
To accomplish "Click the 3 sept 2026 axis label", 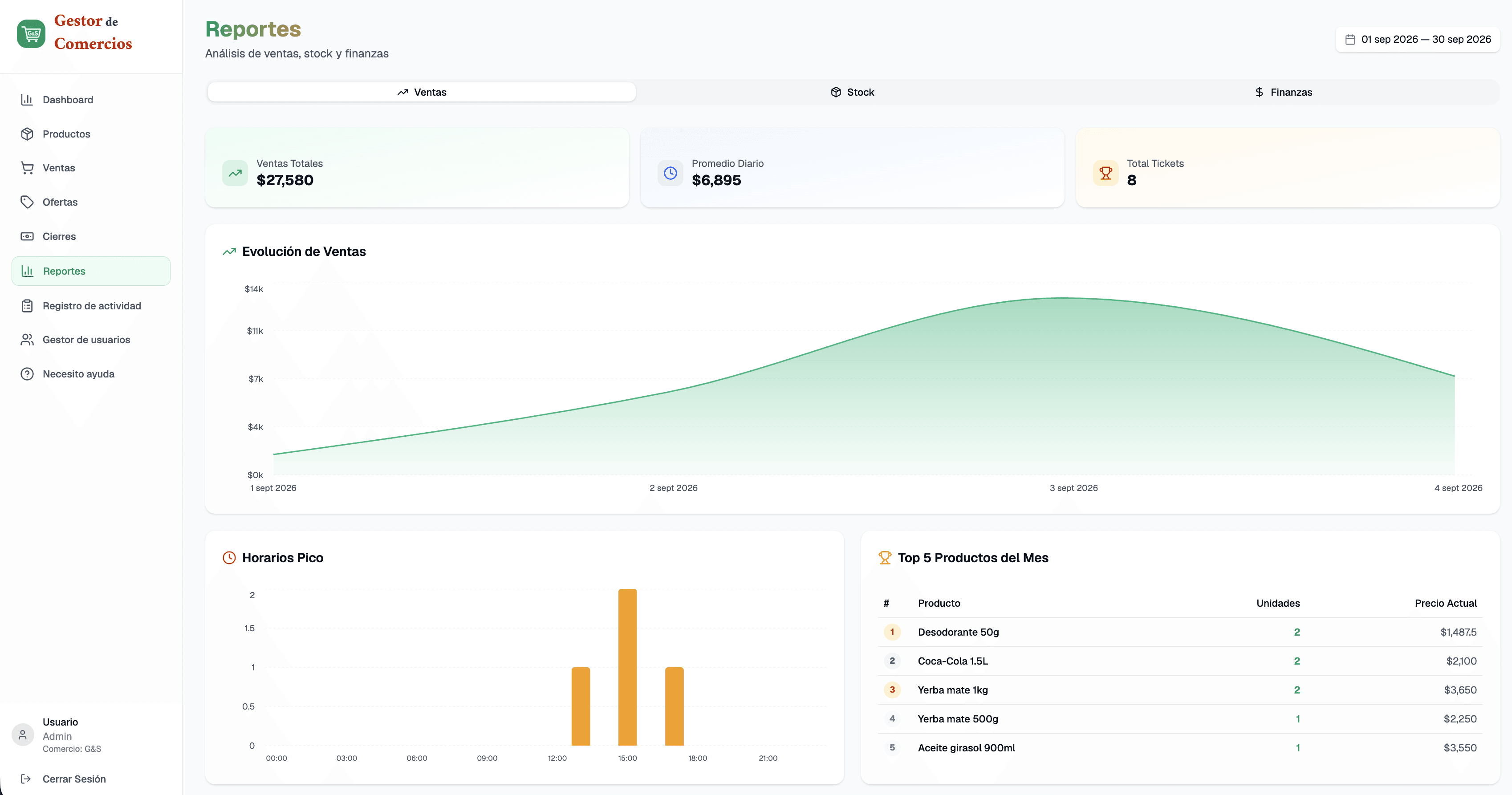I will (1073, 488).
